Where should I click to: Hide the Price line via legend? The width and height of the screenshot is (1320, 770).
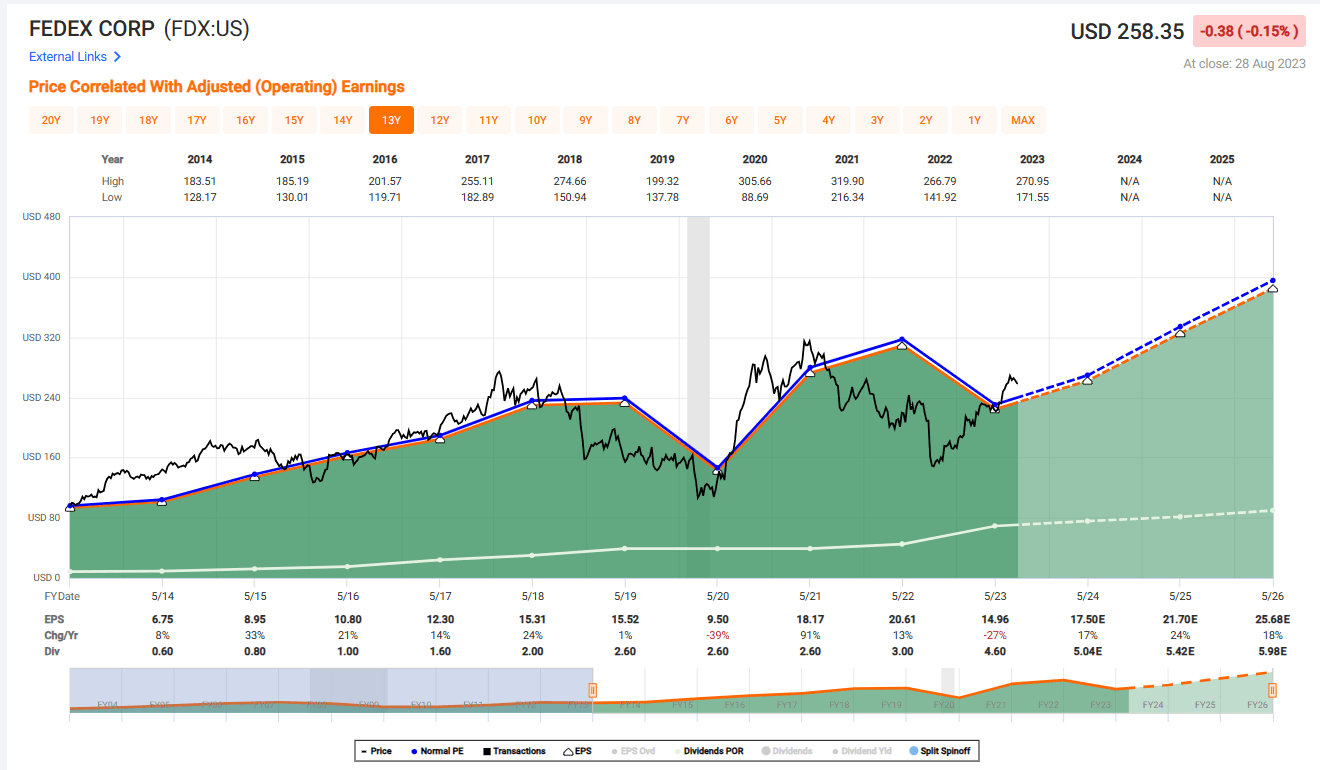pos(375,750)
